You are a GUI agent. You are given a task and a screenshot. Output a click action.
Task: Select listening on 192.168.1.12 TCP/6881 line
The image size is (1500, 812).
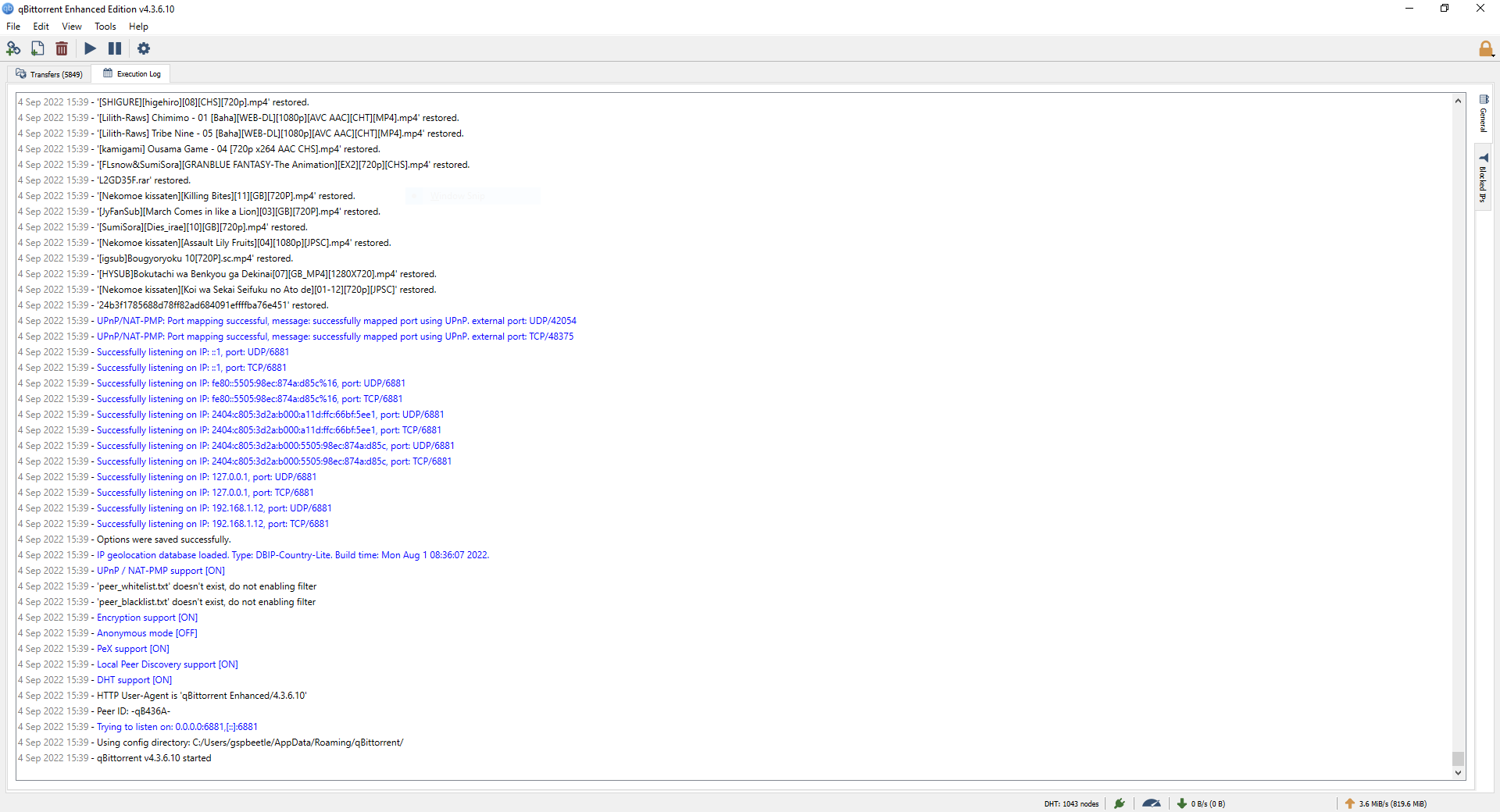(173, 524)
